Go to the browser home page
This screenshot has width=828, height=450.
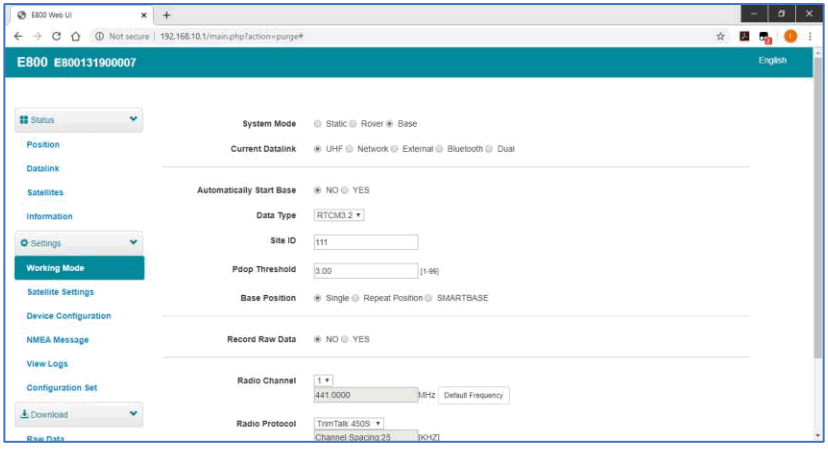click(76, 36)
